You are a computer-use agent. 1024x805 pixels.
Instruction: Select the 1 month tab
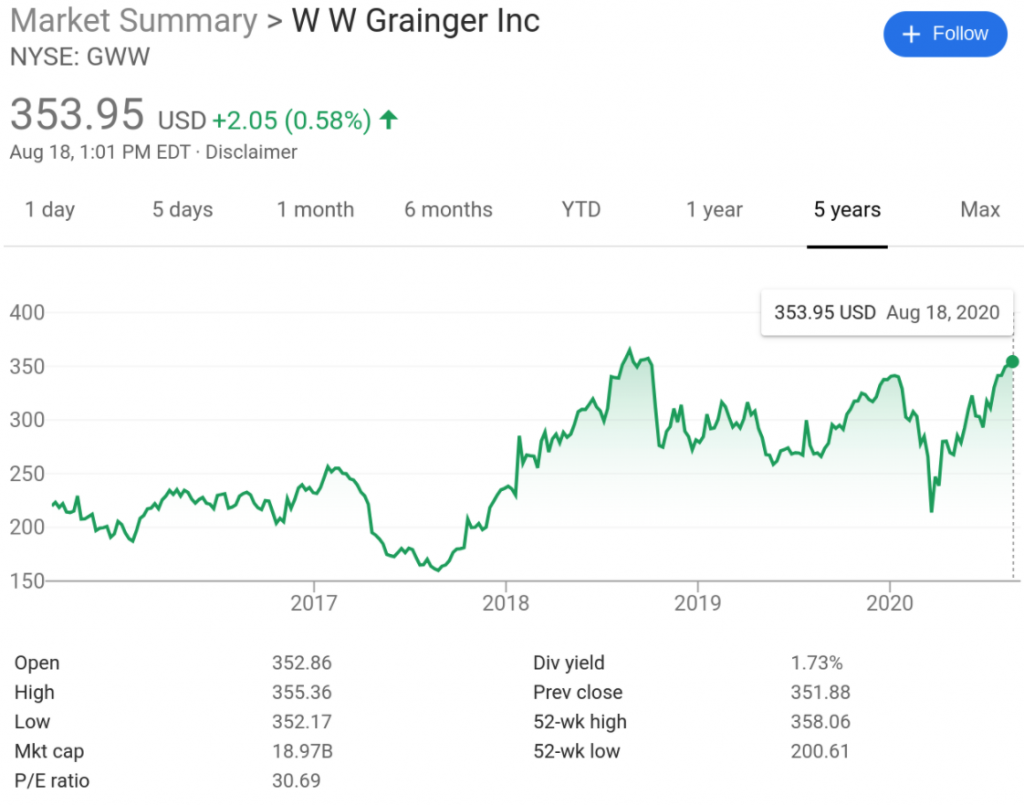coord(315,209)
